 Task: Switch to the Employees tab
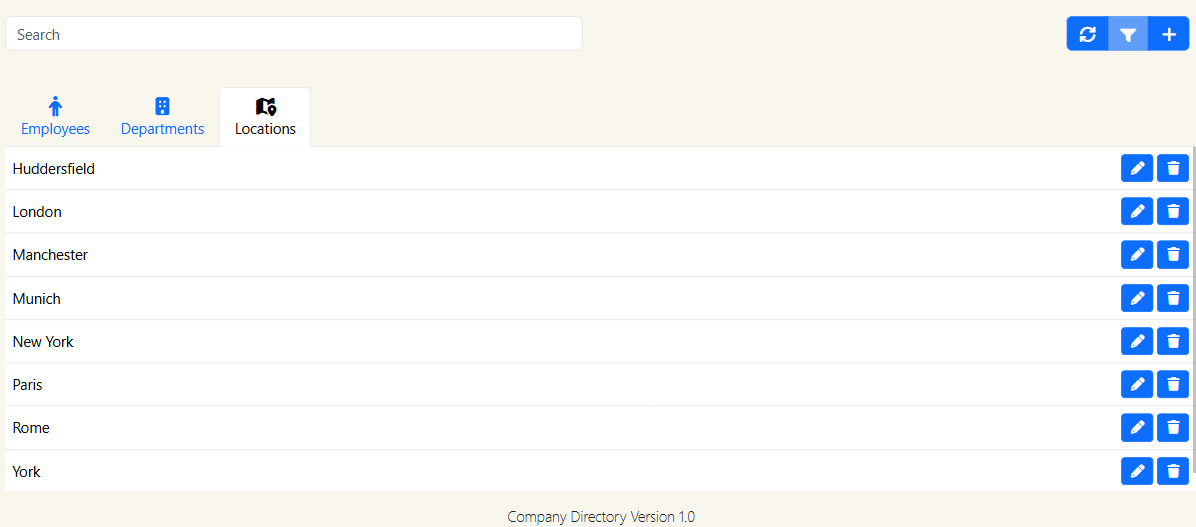point(56,117)
